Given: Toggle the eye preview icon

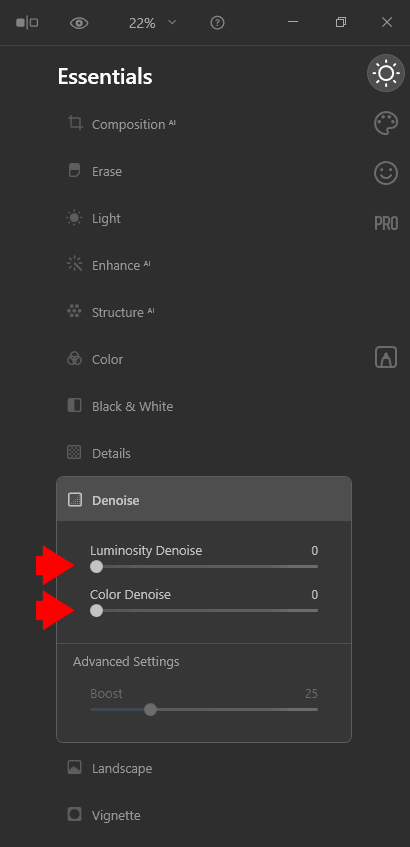Looking at the screenshot, I should 79,23.
